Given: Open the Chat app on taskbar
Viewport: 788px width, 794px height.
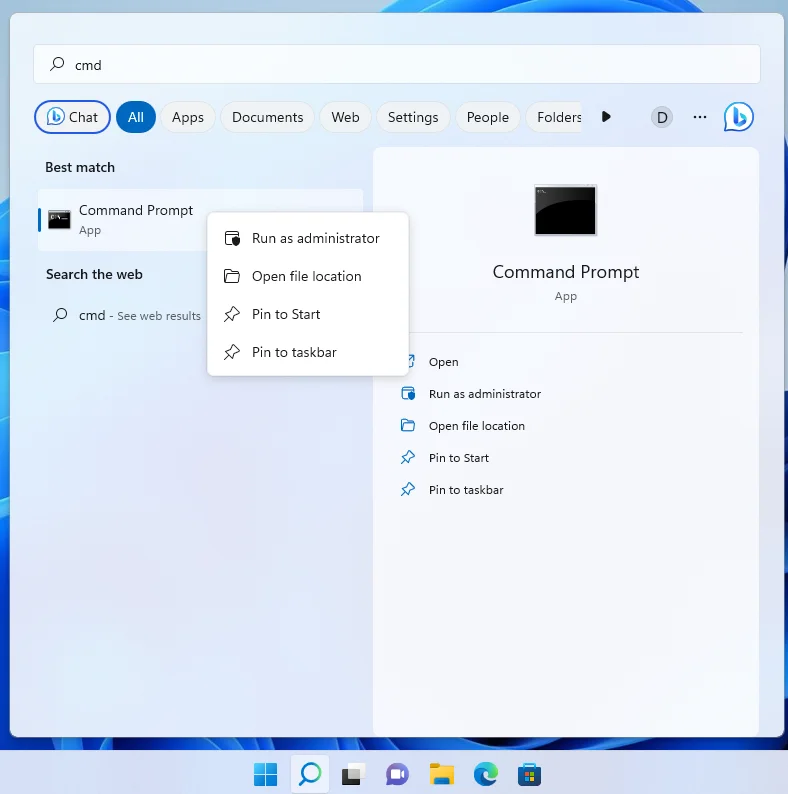Looking at the screenshot, I should (397, 774).
